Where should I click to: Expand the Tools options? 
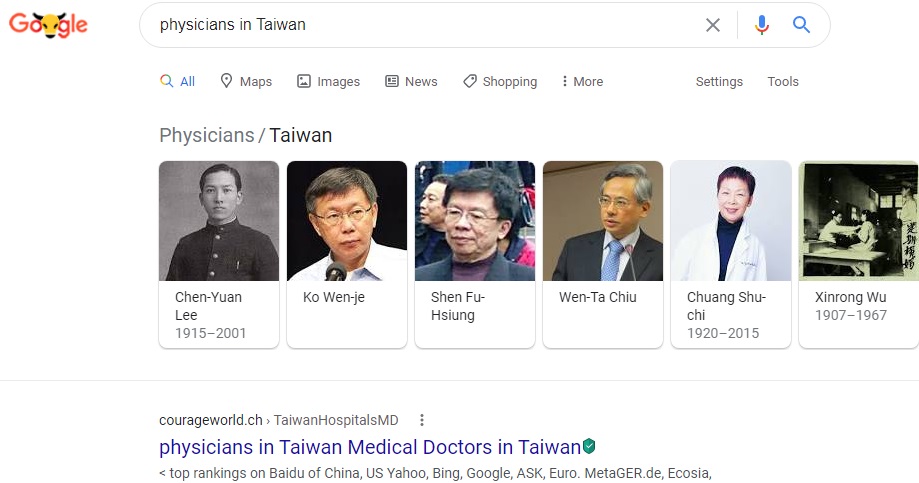point(783,81)
